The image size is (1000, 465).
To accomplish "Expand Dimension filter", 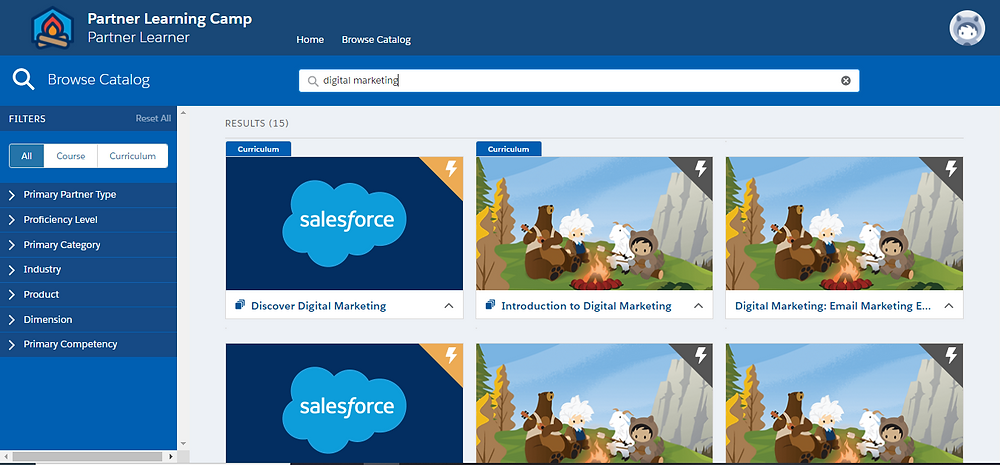I will (x=88, y=319).
